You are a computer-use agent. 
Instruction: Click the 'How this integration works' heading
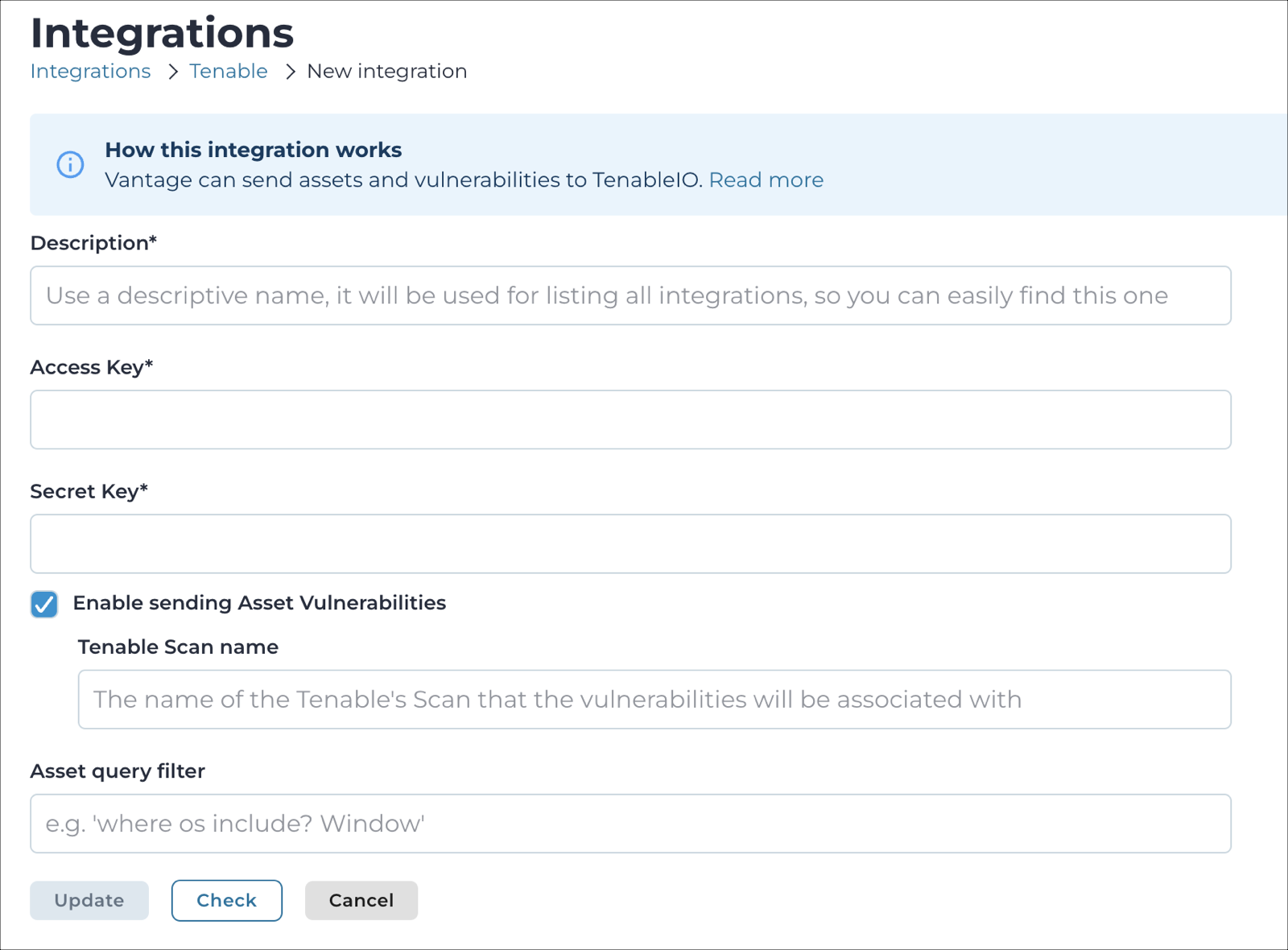coord(253,150)
